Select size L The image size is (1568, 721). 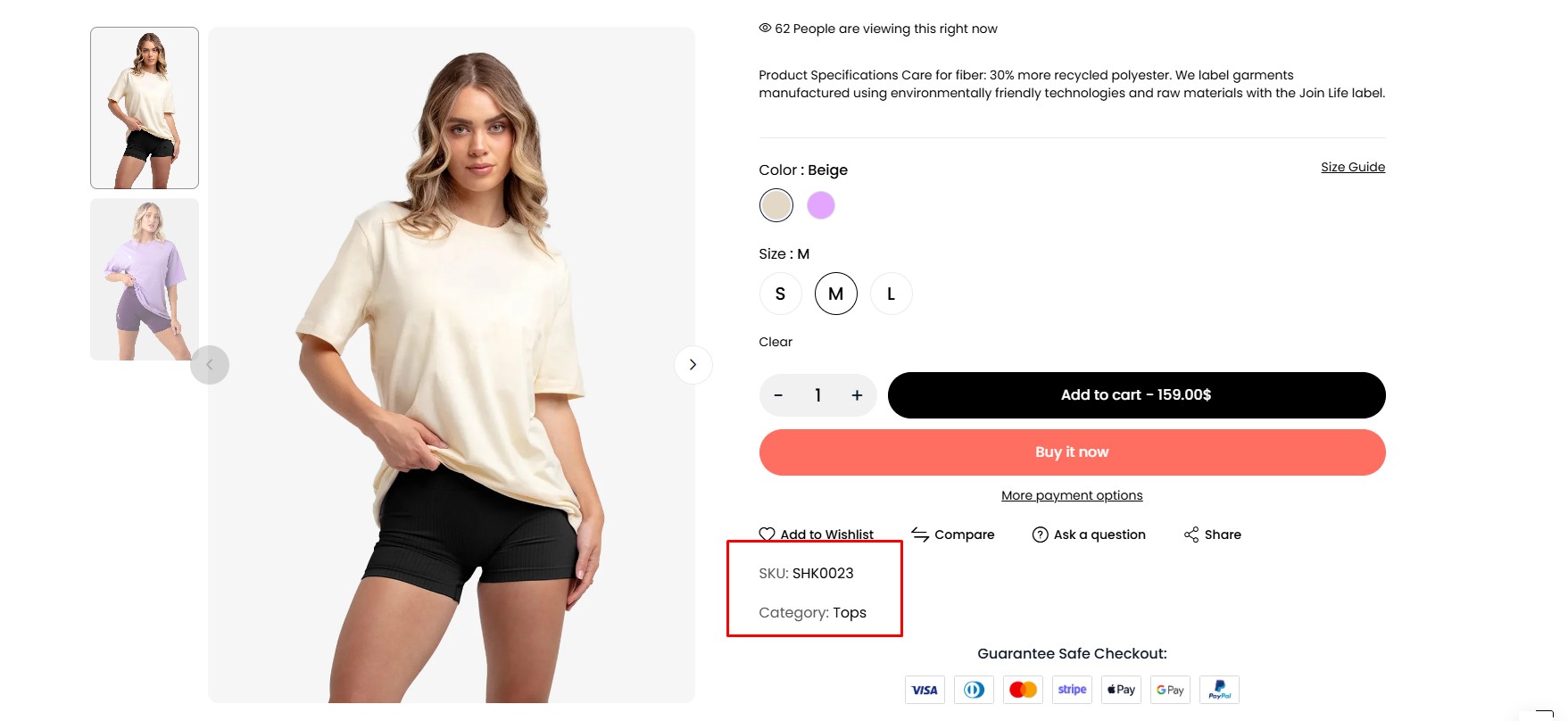(892, 294)
